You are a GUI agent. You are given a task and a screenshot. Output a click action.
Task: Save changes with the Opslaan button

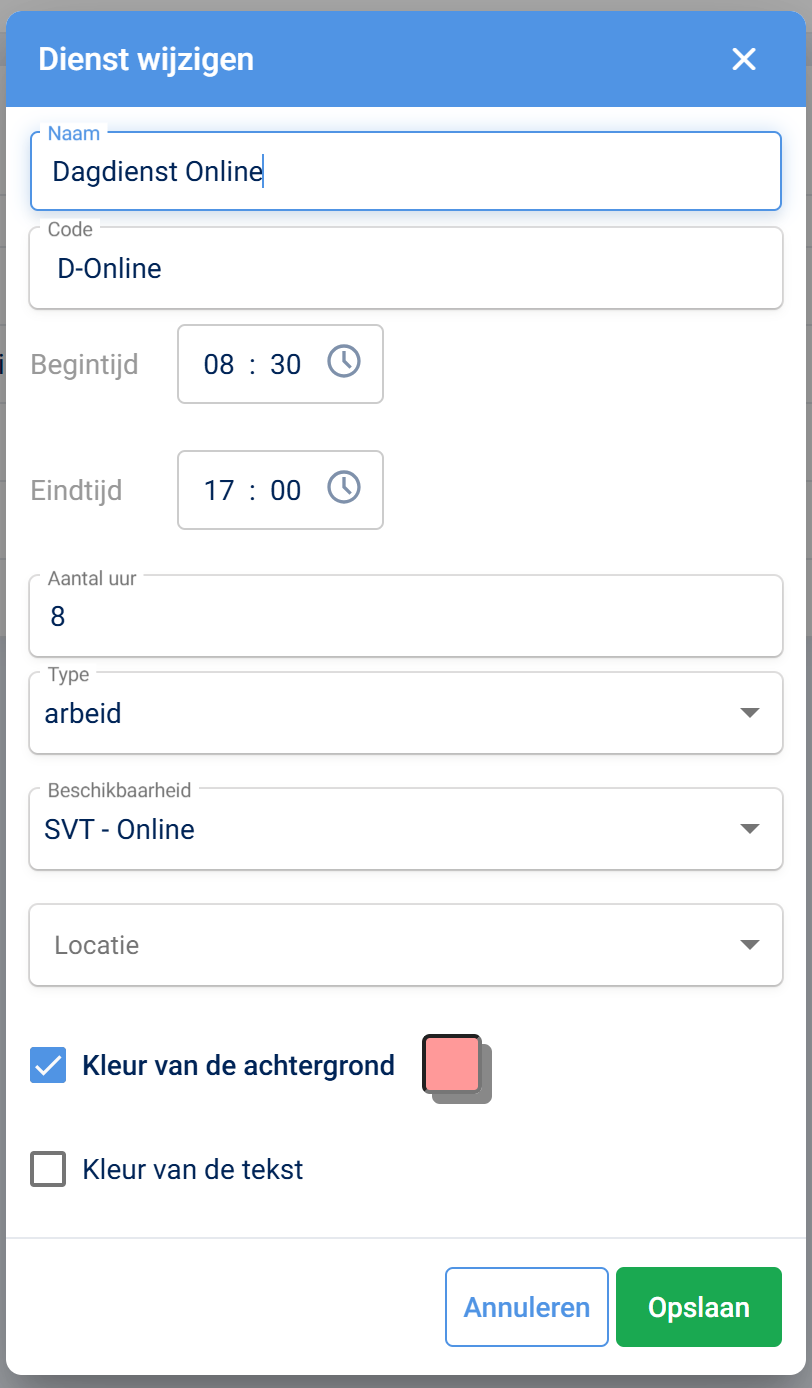click(698, 1307)
